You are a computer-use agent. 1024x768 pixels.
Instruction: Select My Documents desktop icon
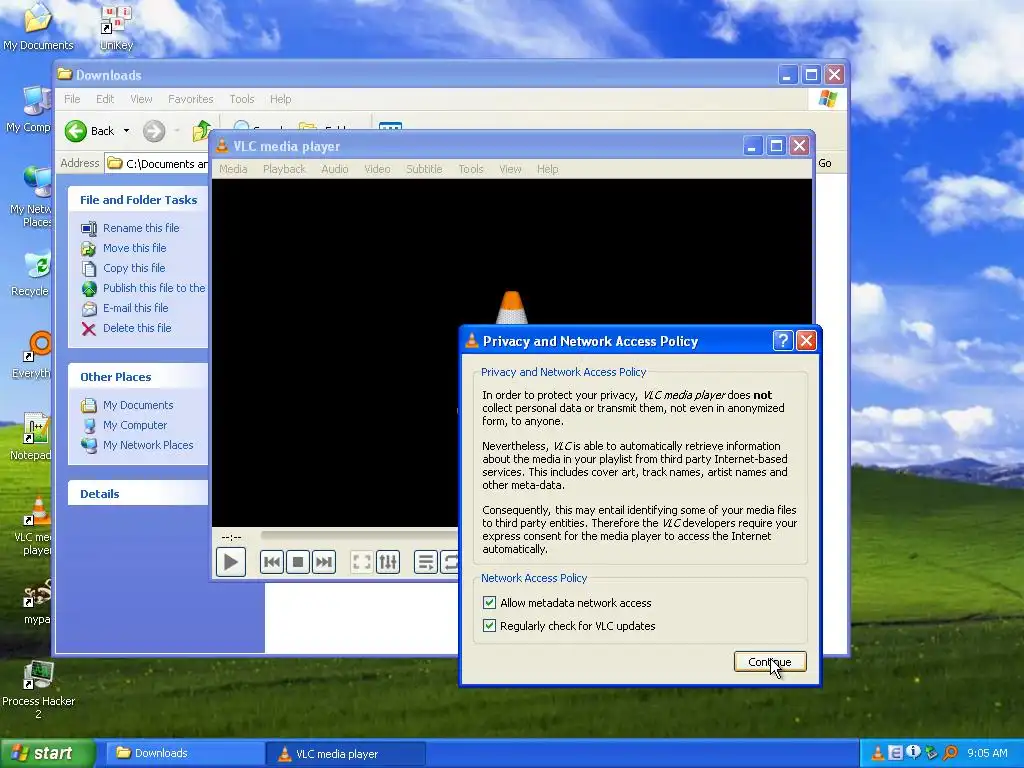coord(38,26)
